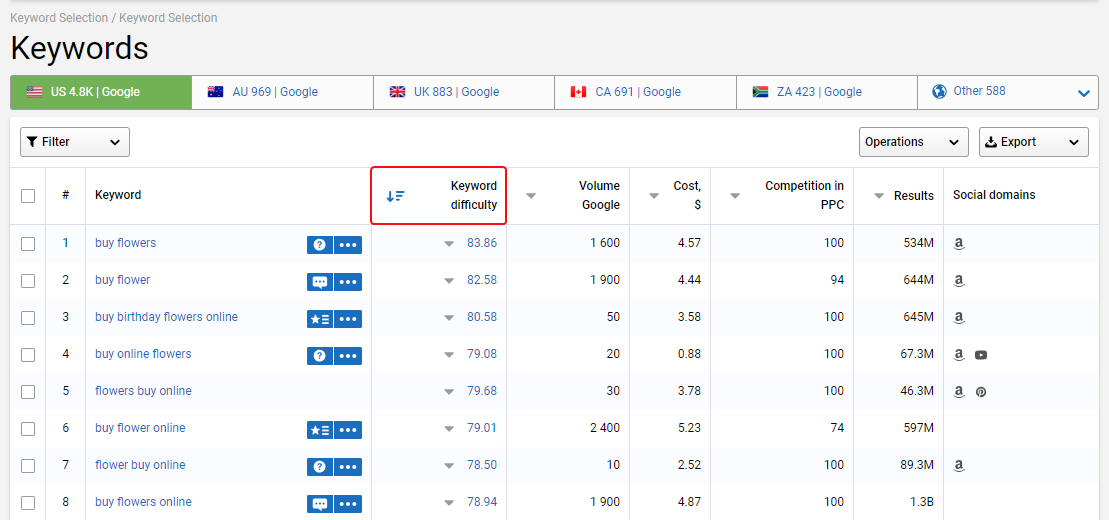
Task: Open the three-dots menu for buy flowers
Action: click(x=348, y=245)
